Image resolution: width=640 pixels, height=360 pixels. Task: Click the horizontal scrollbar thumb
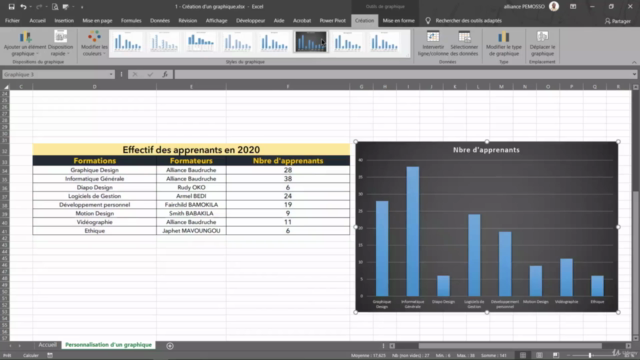[x=510, y=346]
